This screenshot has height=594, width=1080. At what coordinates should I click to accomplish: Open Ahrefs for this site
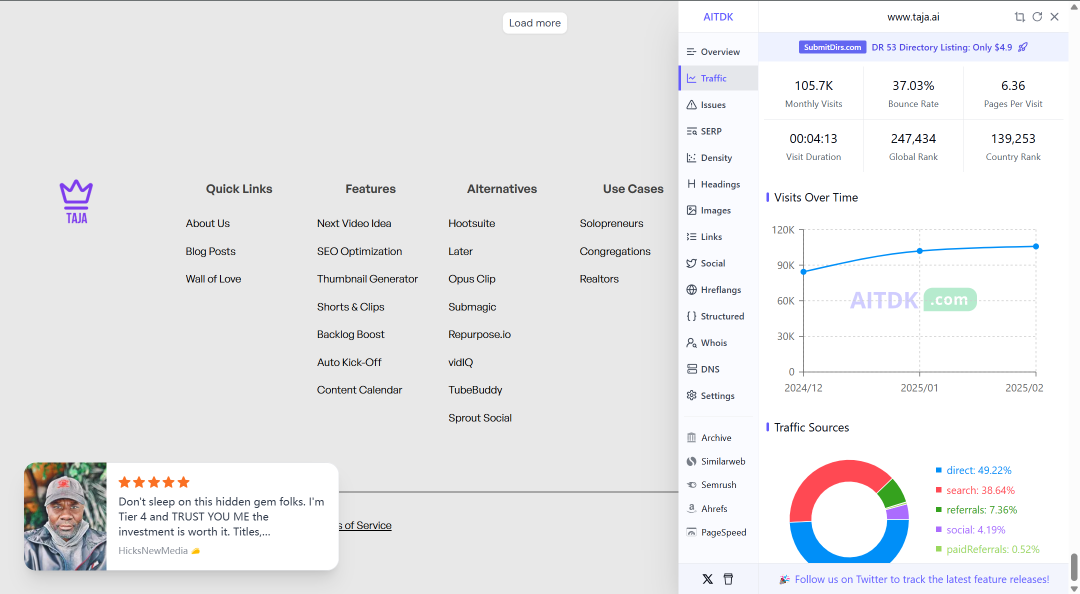coord(718,509)
